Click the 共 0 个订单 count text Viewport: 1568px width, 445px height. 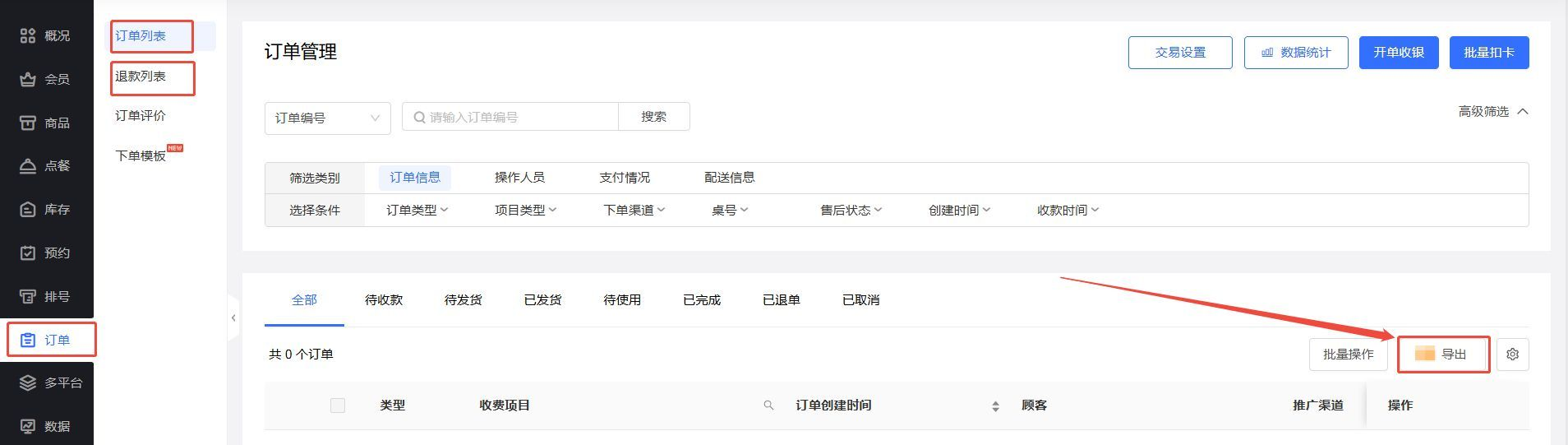pyautogui.click(x=301, y=355)
